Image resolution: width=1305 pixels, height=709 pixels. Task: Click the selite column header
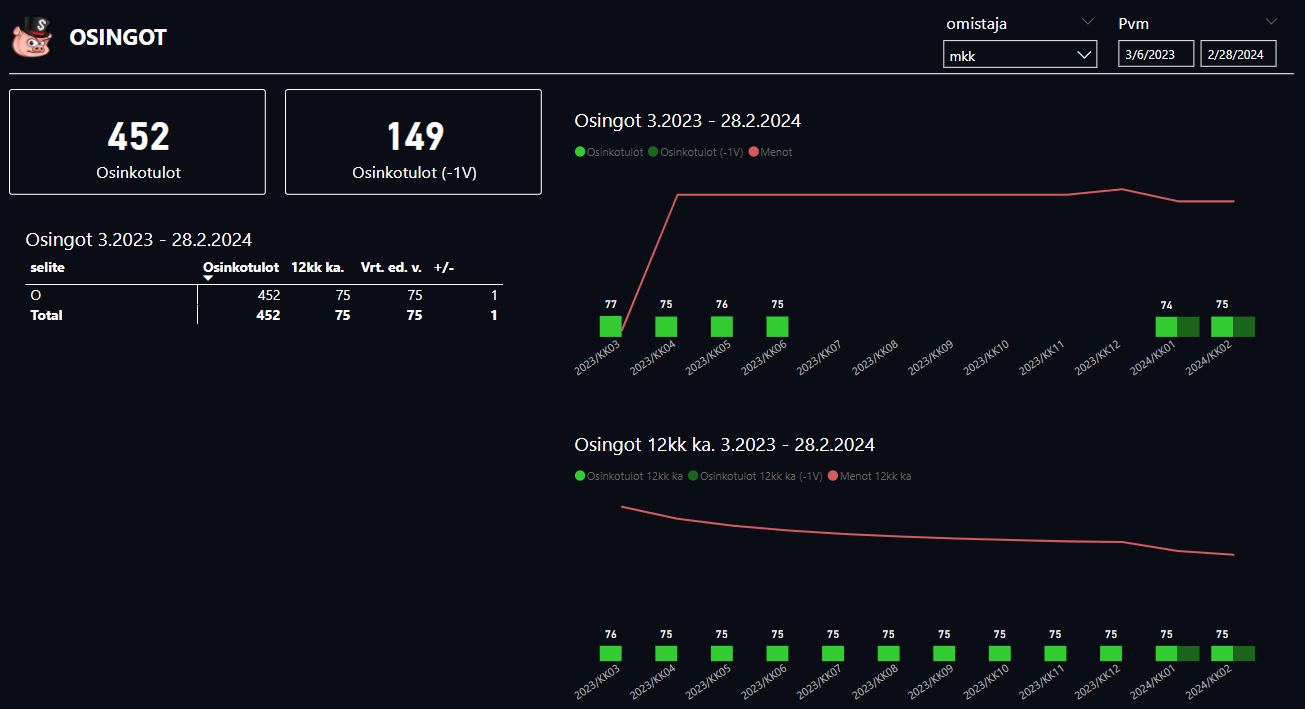click(x=48, y=267)
